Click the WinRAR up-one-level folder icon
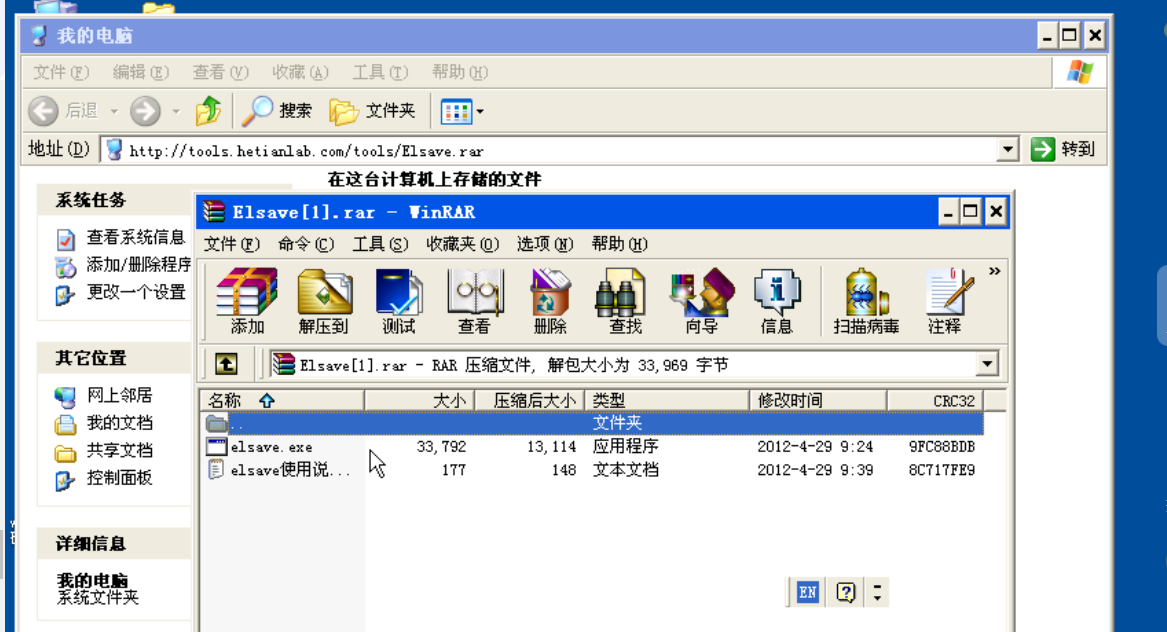1167x632 pixels. coord(226,364)
